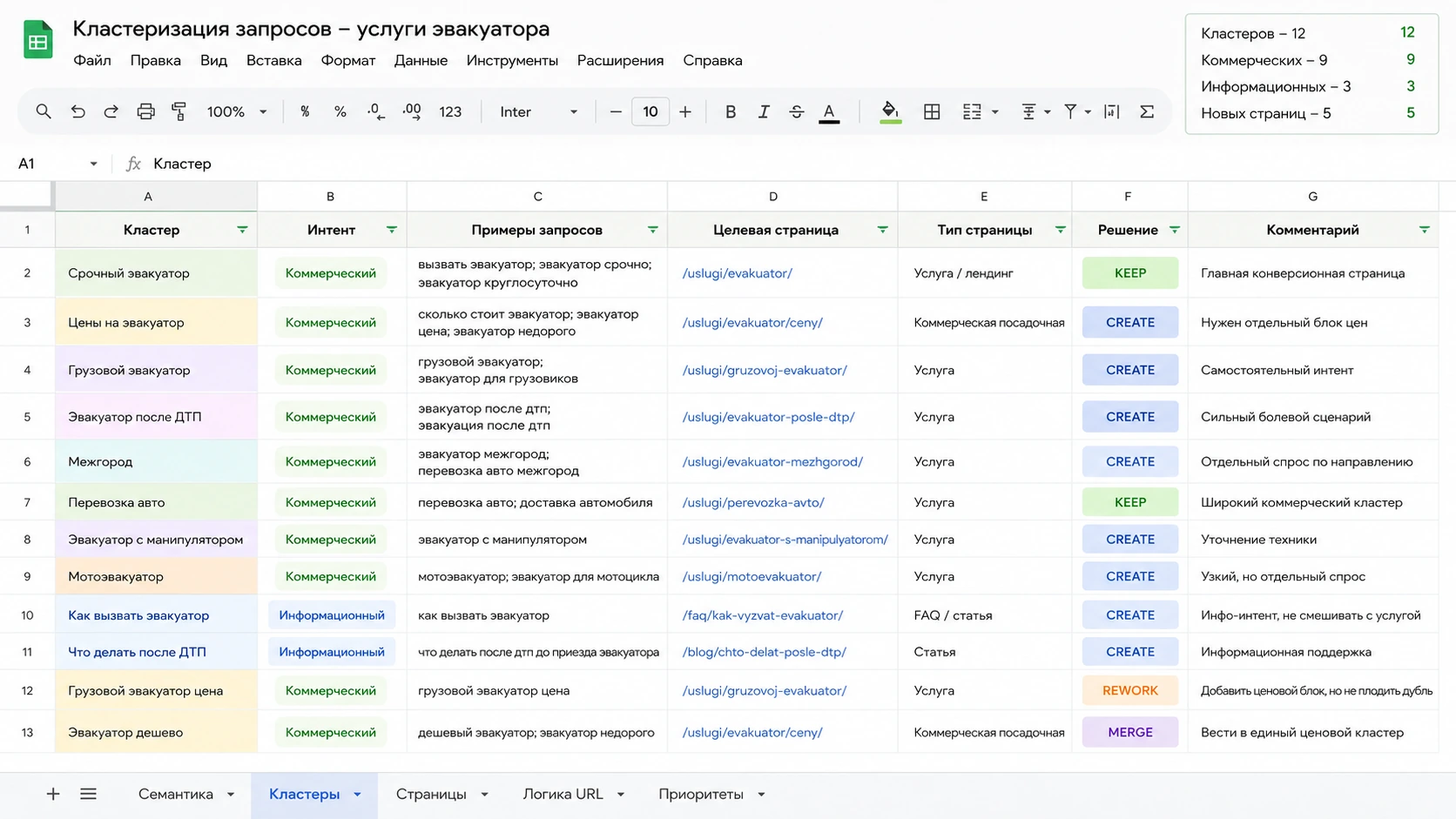
Task: Expand the merge cells dropdown arrow
Action: point(994,111)
